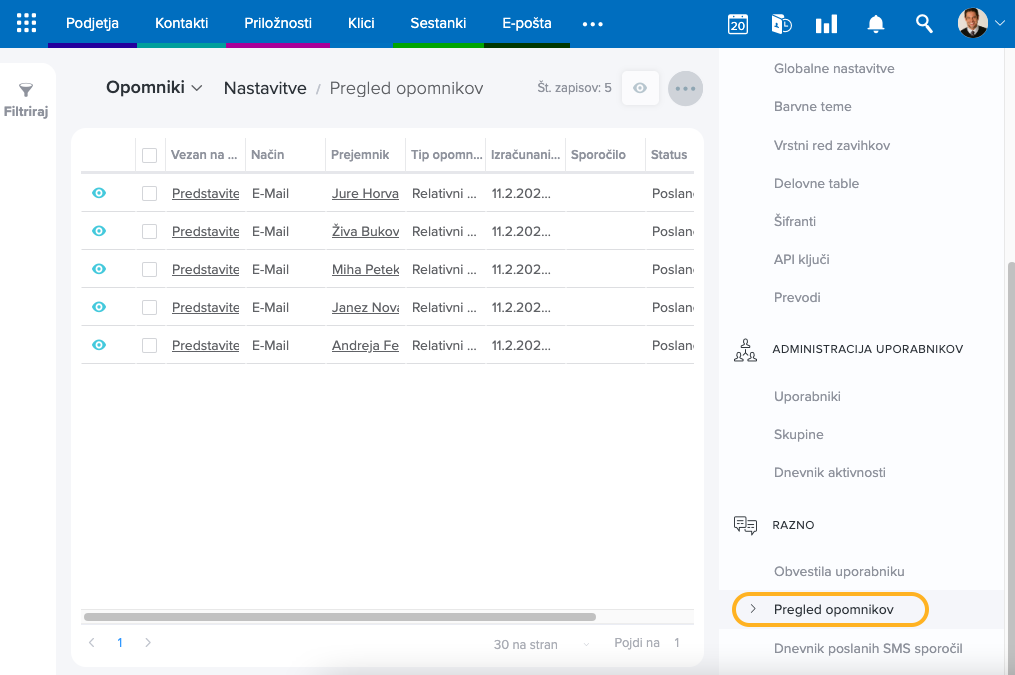1015x675 pixels.
Task: Open the calendar icon in top bar
Action: pyautogui.click(x=738, y=24)
